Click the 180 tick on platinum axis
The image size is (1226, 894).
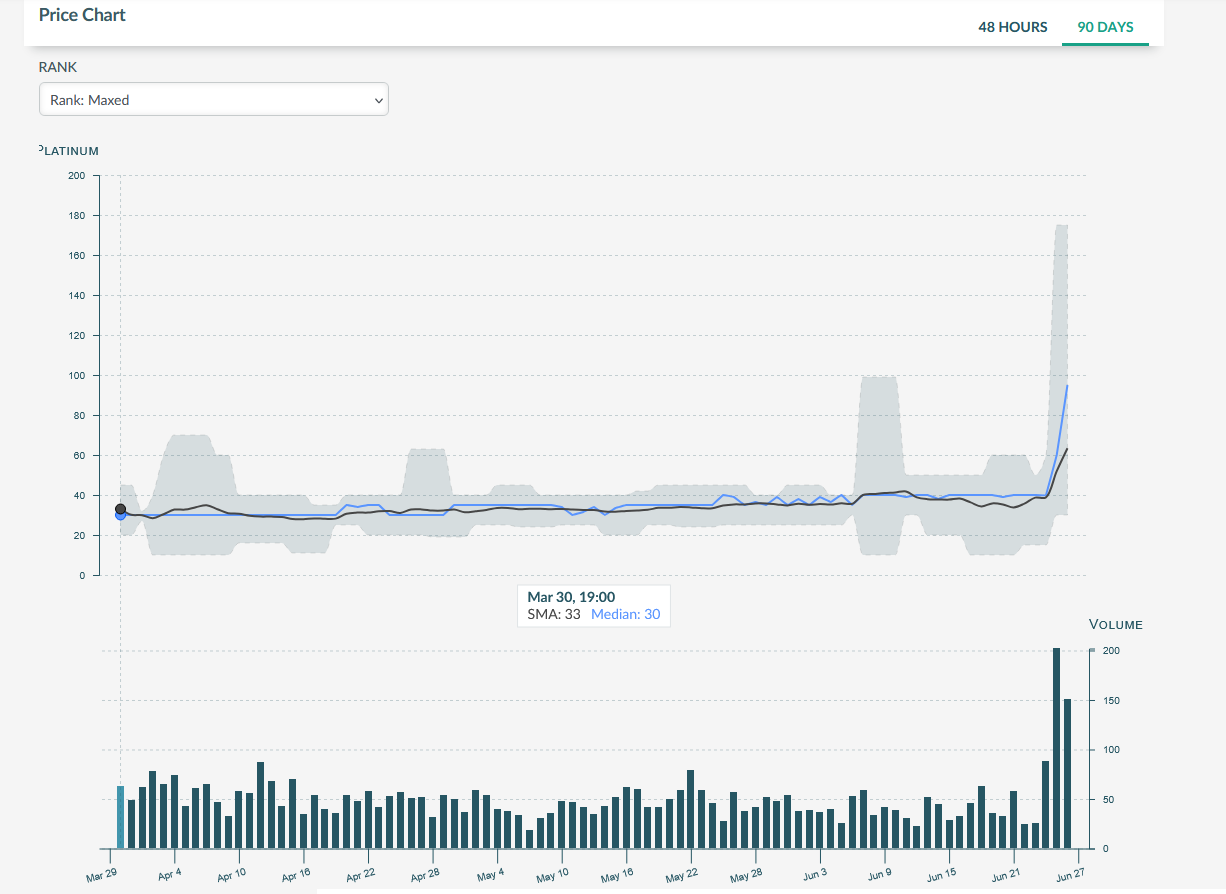coord(77,216)
